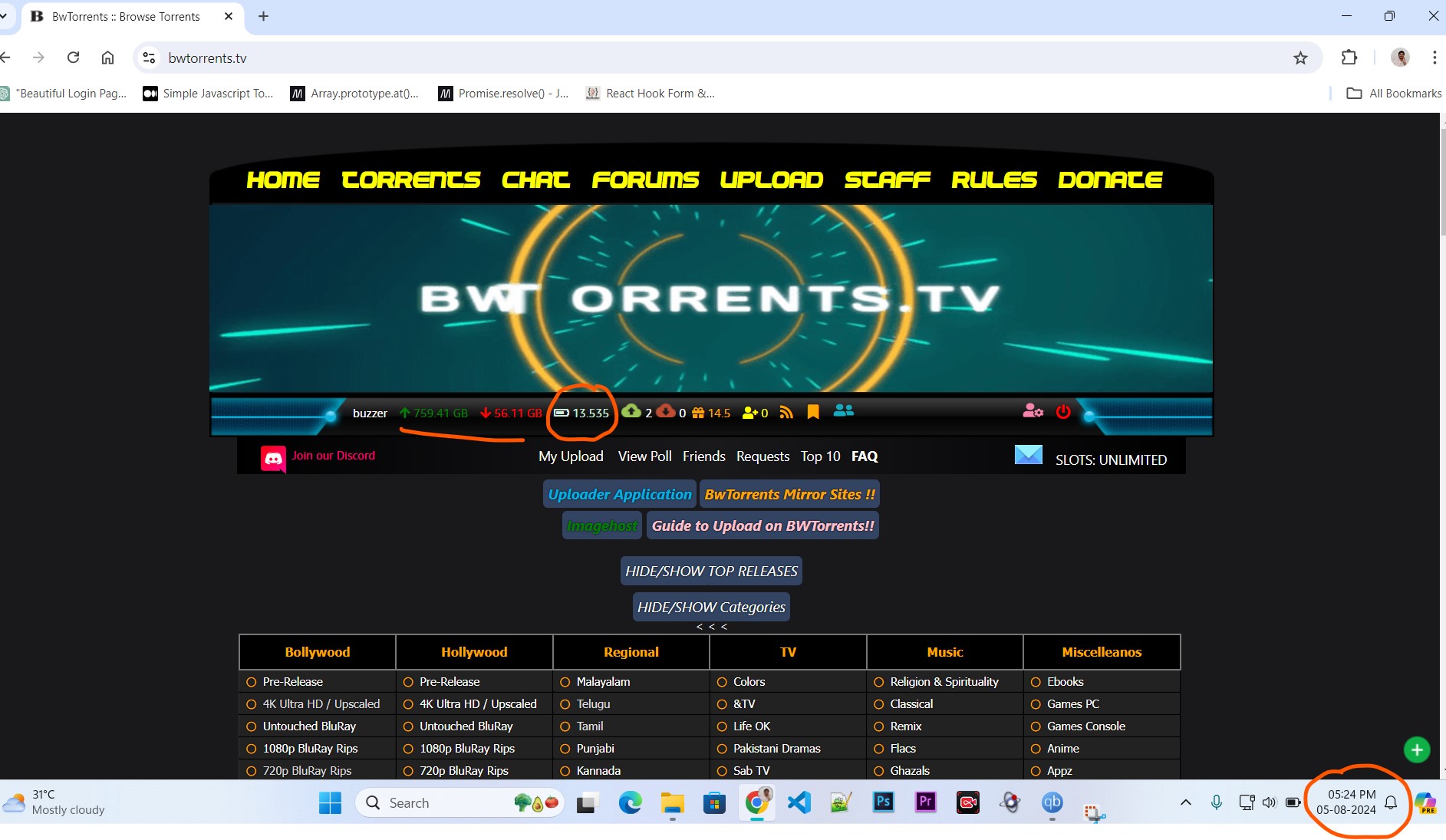Click the Windows taskbar Search box
Image resolution: width=1446 pixels, height=840 pixels.
pos(460,802)
